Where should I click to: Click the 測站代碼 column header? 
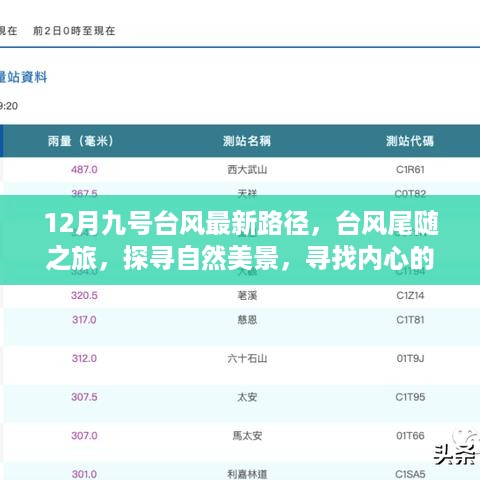410,141
